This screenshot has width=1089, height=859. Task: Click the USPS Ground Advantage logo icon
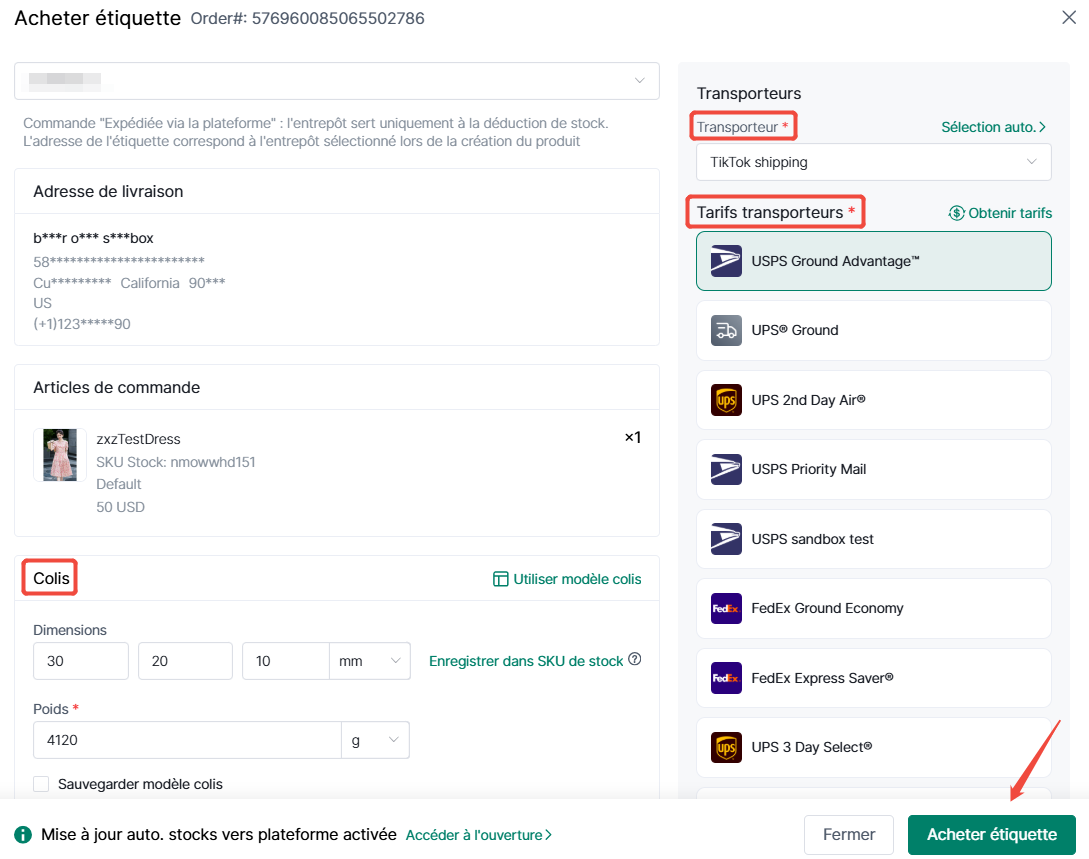click(726, 261)
